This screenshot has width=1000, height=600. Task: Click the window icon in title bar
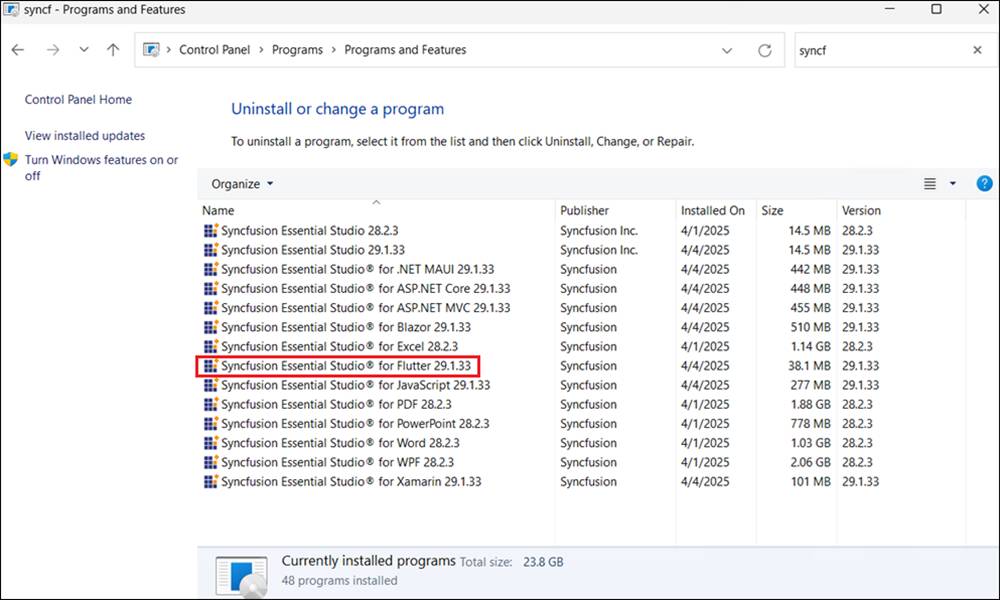tap(11, 10)
